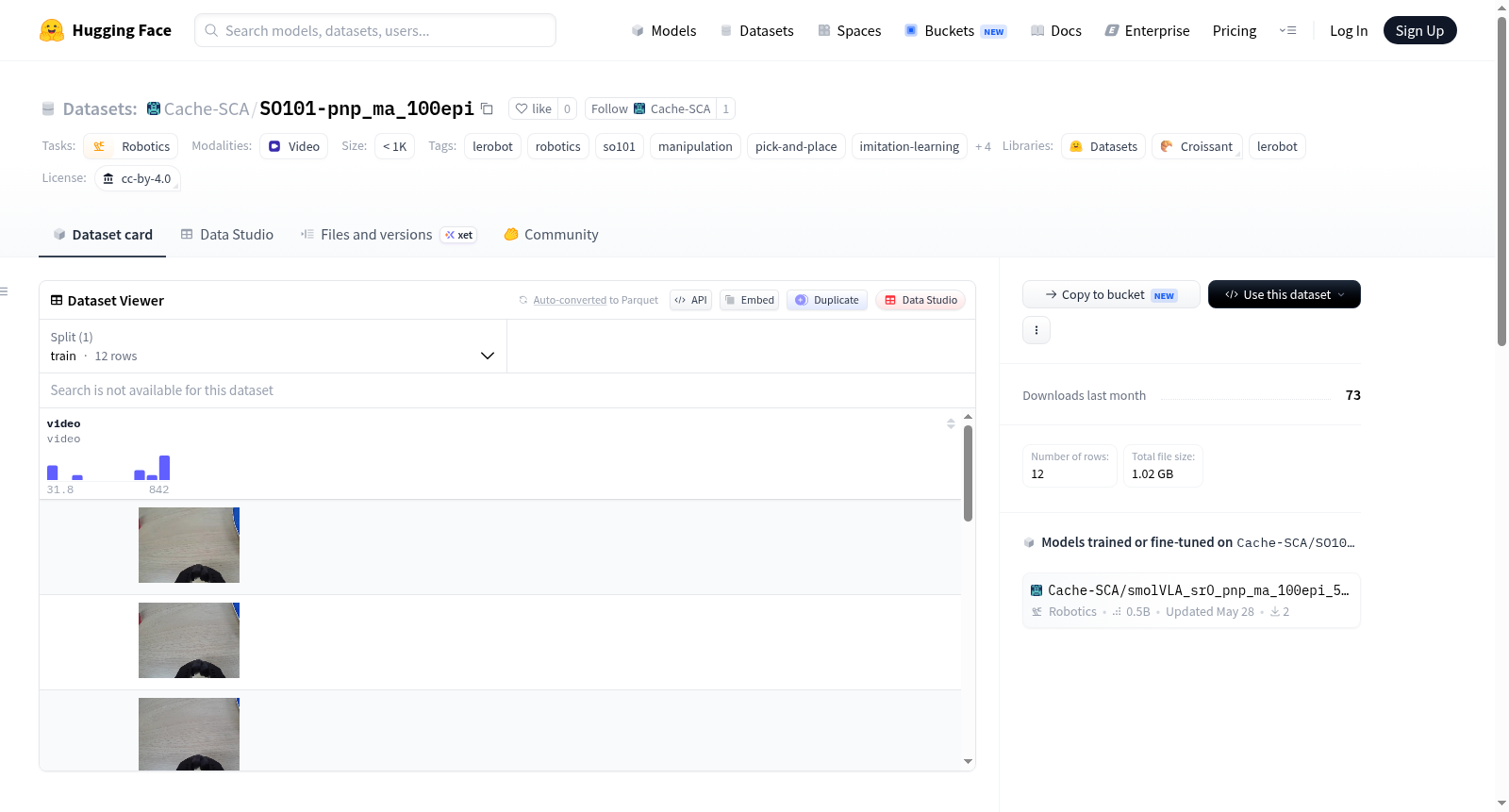Expand the Use this dataset dropdown
Screen dimensions: 1509x812
1285,294
